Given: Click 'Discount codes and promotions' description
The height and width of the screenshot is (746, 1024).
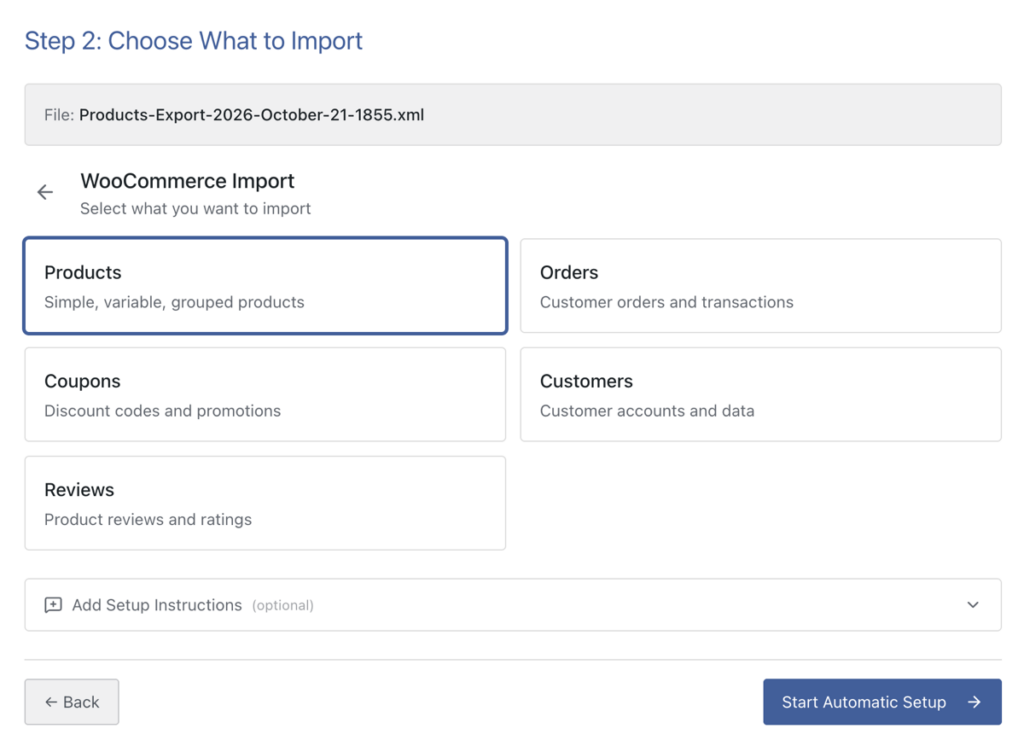Looking at the screenshot, I should coord(163,411).
